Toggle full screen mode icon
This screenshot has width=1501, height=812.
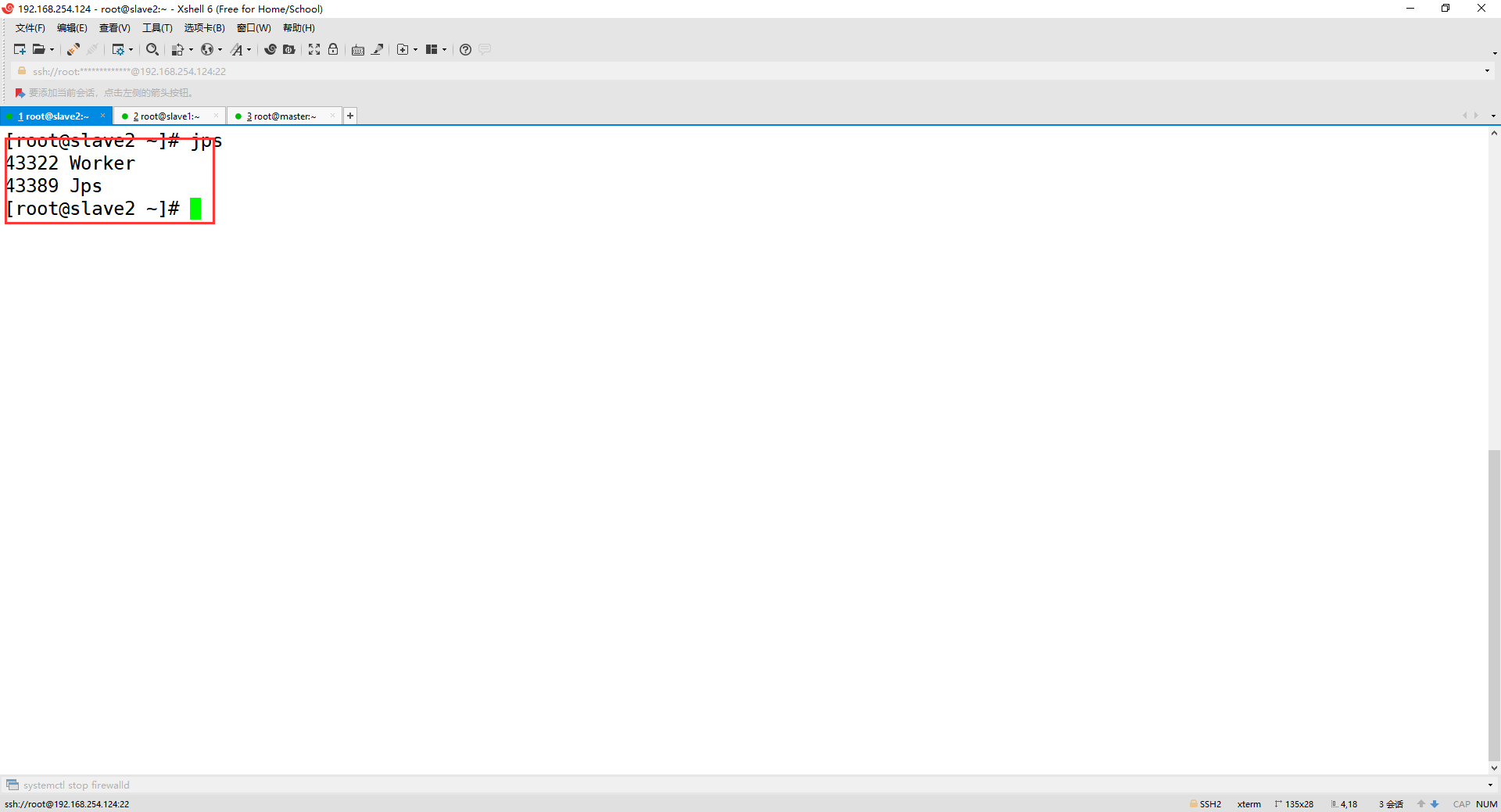(x=314, y=49)
